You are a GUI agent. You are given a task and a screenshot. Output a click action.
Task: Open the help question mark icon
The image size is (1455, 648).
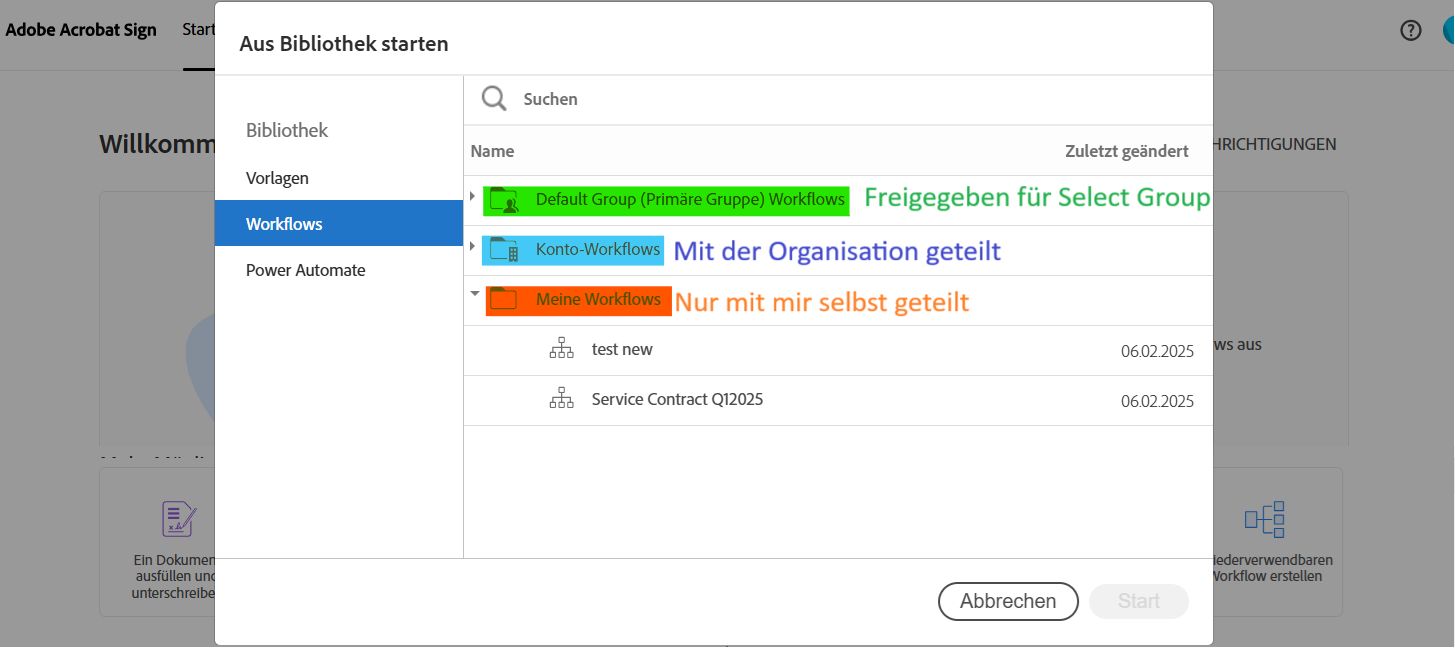(x=1410, y=30)
